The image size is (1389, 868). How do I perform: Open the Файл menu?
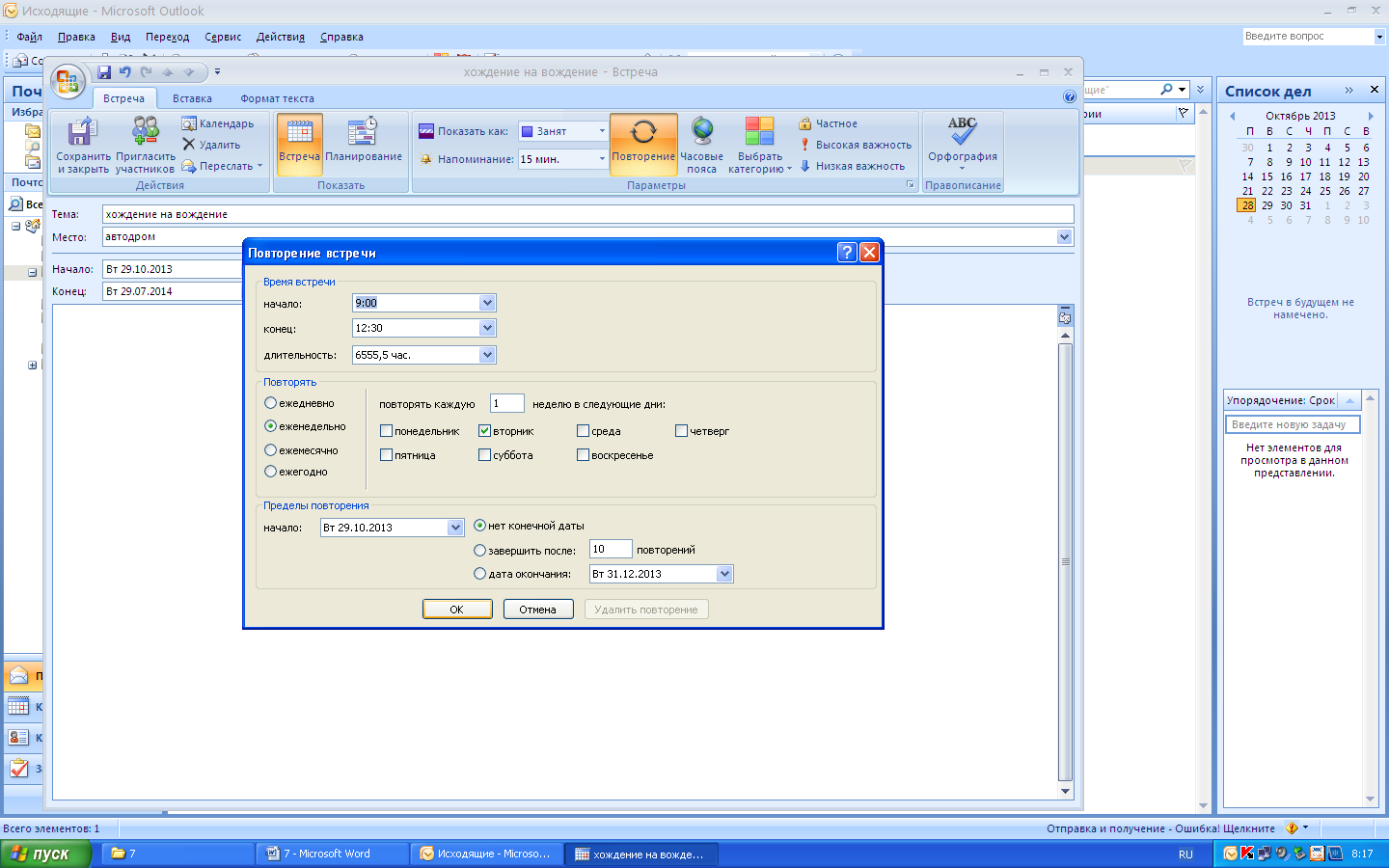click(29, 37)
